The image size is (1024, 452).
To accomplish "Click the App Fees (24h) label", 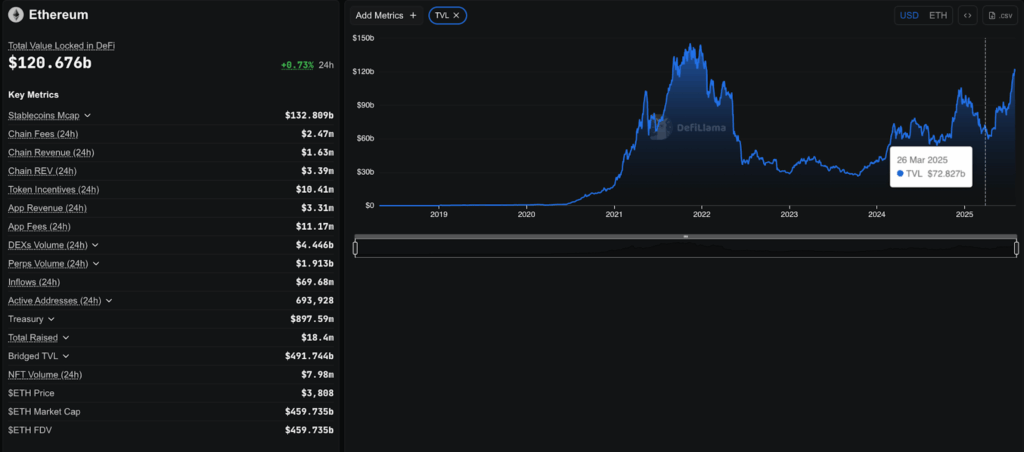I will (39, 227).
